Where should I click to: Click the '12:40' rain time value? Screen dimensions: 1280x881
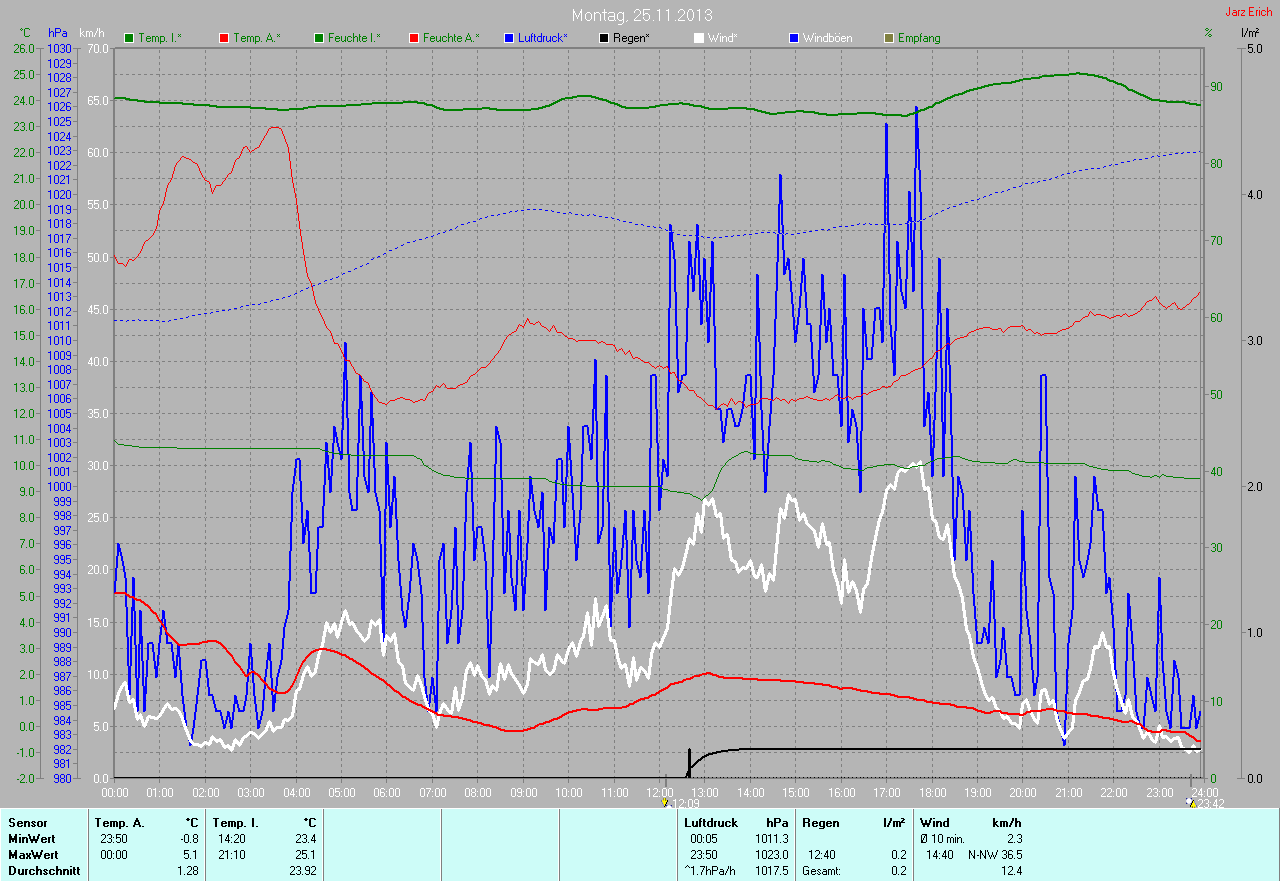coord(822,855)
